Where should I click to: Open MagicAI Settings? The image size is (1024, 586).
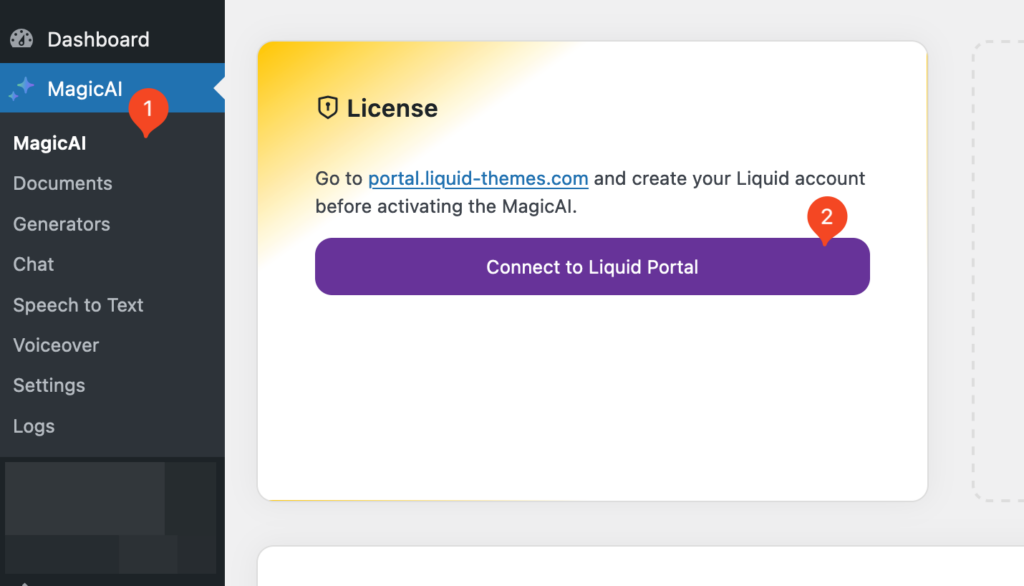pyautogui.click(x=49, y=385)
